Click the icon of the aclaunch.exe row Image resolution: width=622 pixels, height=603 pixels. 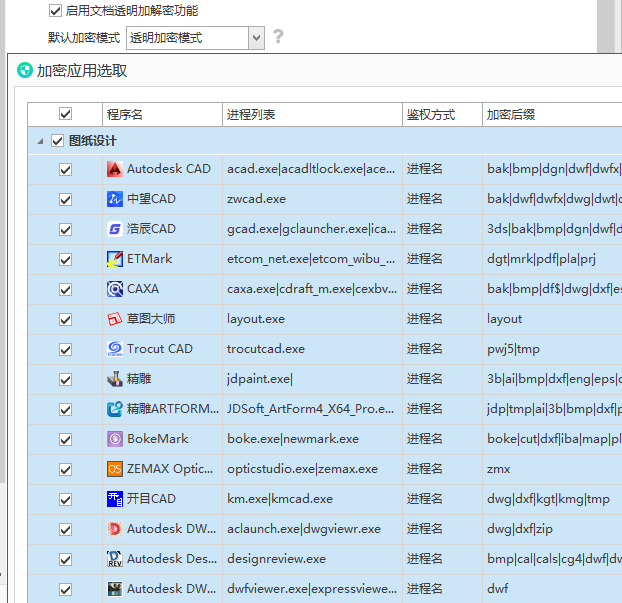[x=115, y=529]
